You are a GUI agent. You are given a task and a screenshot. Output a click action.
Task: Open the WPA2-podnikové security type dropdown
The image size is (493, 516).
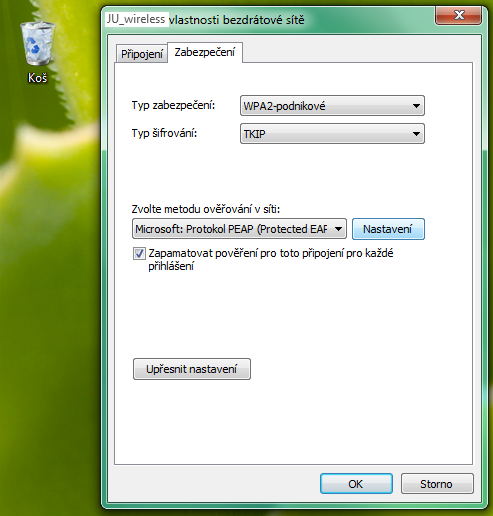click(332, 106)
